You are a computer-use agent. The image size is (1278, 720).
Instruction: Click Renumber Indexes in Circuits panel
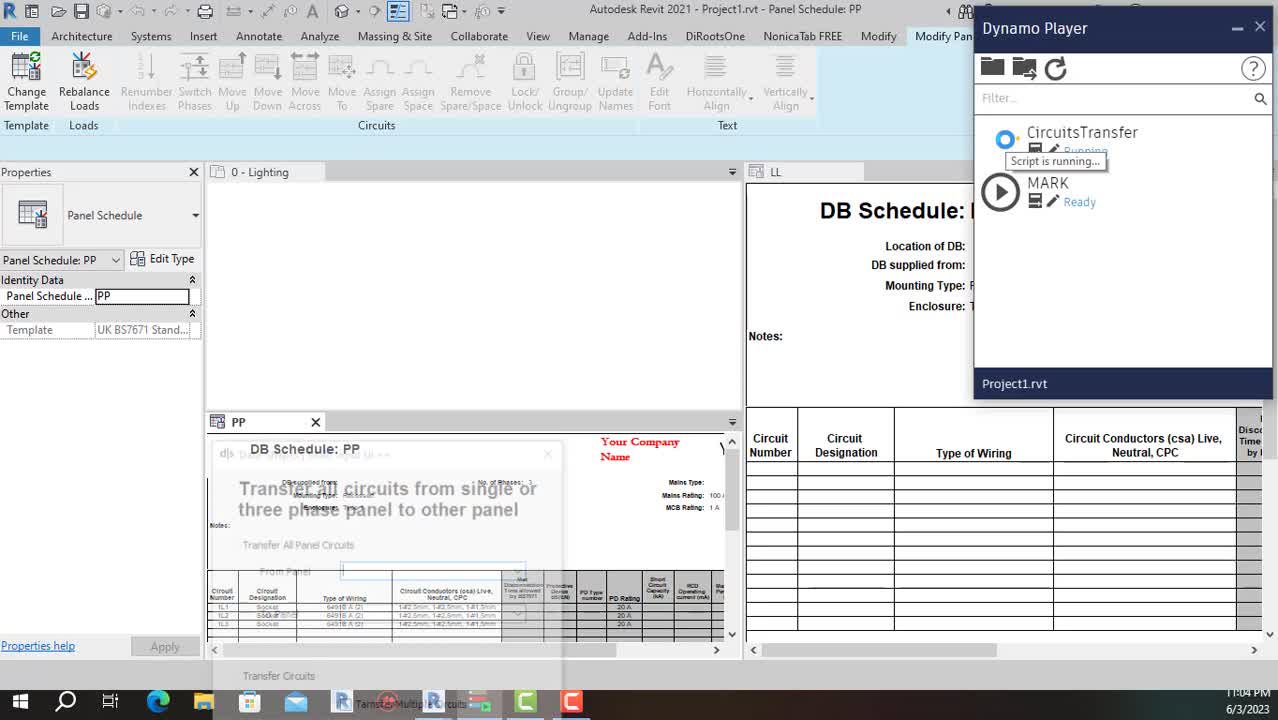(146, 82)
